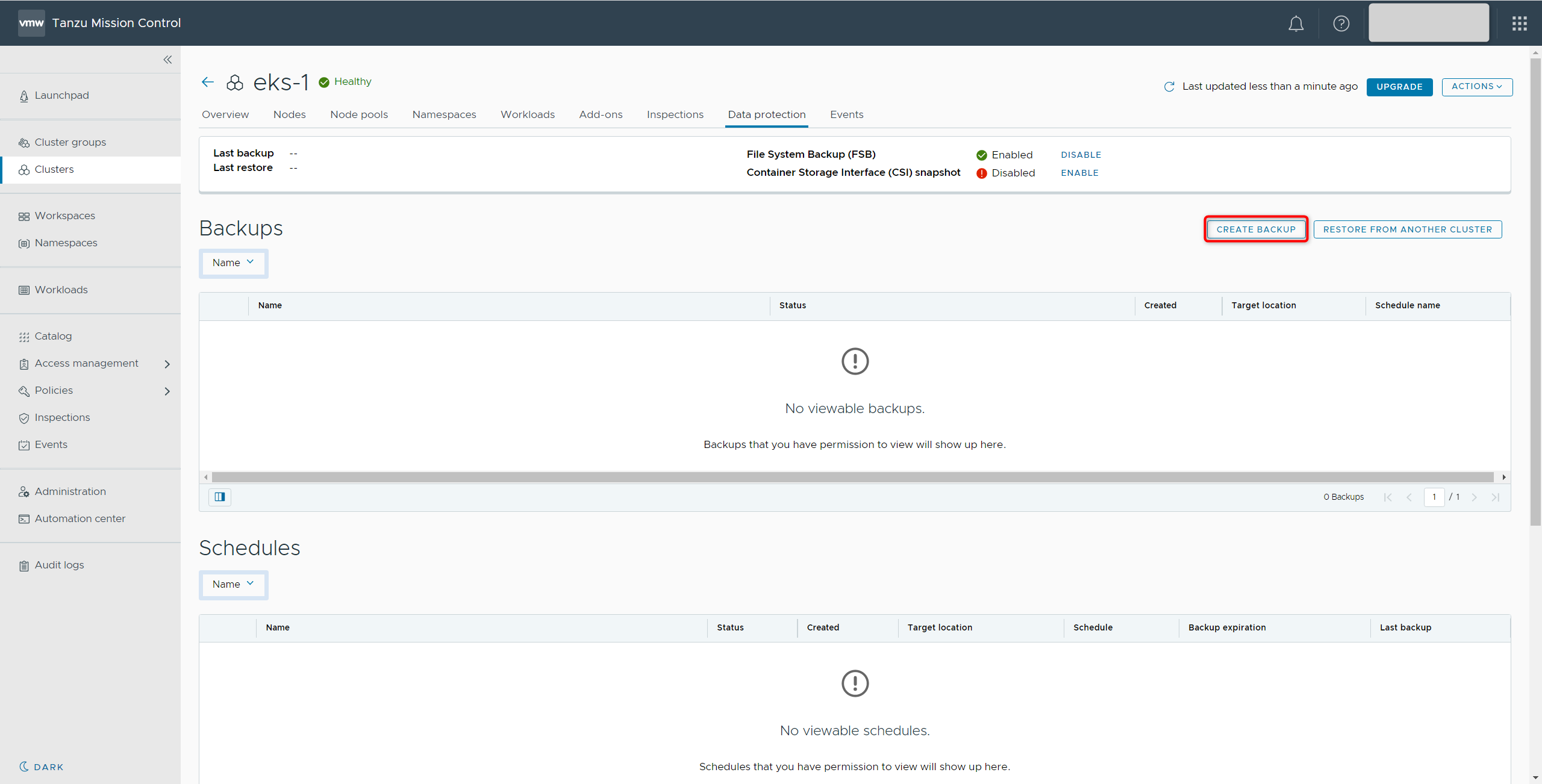
Task: Open the Backups Name filter dropdown
Action: [x=233, y=263]
